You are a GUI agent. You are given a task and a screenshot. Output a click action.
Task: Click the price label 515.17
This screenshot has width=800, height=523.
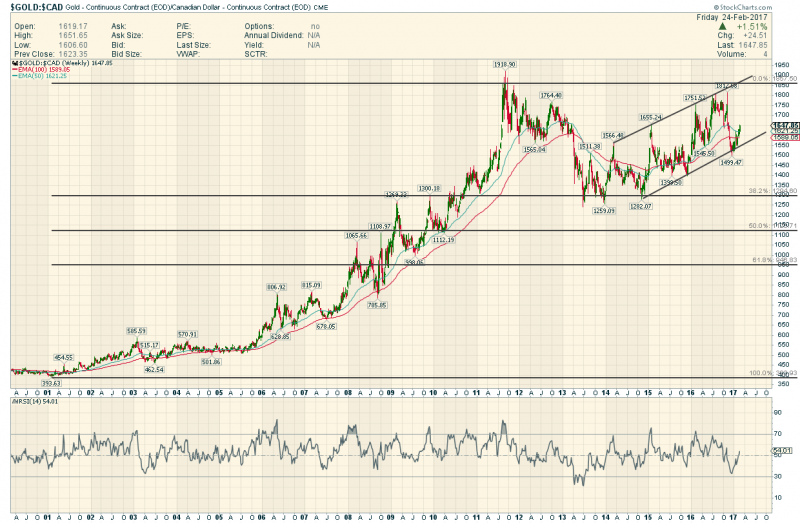149,345
